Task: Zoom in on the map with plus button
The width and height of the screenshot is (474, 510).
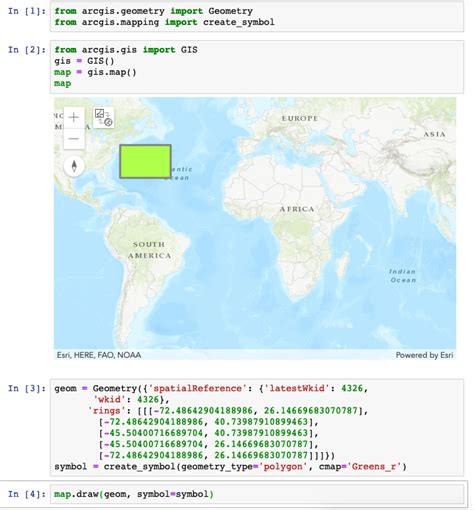Action: (74, 117)
